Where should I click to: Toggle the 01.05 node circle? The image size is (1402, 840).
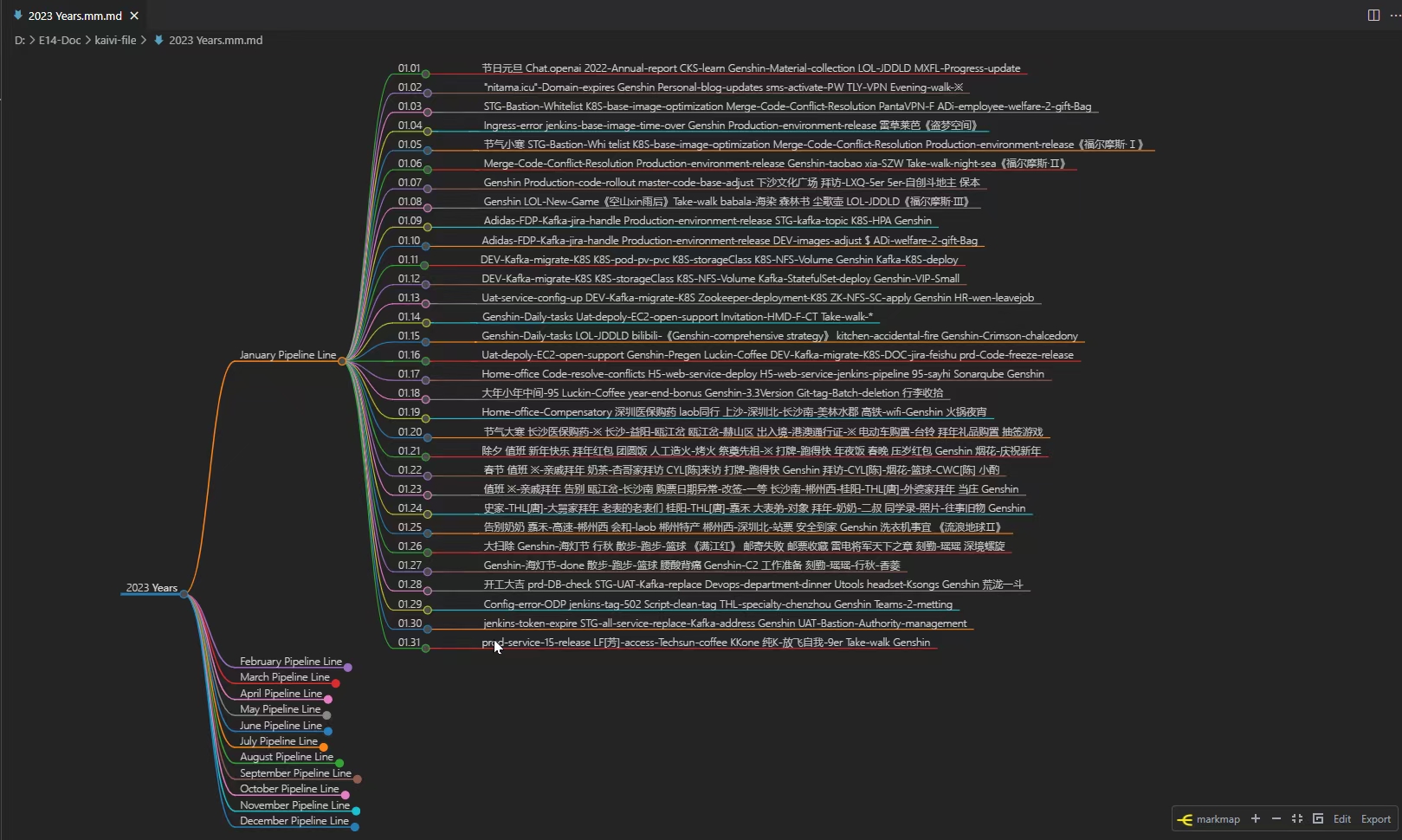coord(428,151)
